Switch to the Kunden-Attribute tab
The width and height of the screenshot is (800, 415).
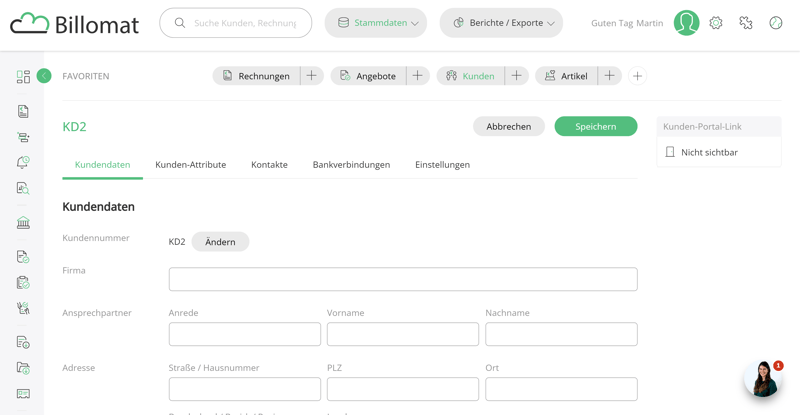[190, 165]
